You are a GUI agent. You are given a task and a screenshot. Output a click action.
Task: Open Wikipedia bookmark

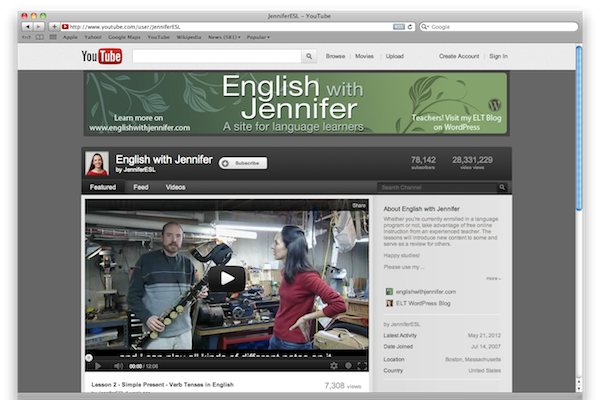pyautogui.click(x=189, y=37)
